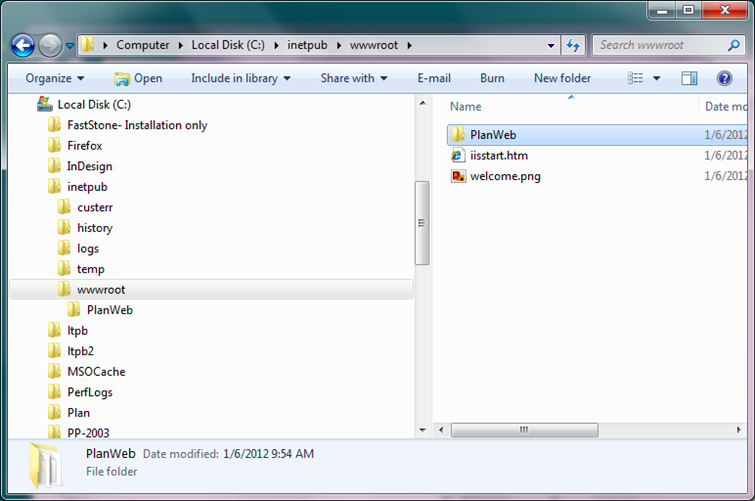This screenshot has height=501, width=755.
Task: Select Local Disk (C:) breadcrumb segment
Action: (x=228, y=45)
